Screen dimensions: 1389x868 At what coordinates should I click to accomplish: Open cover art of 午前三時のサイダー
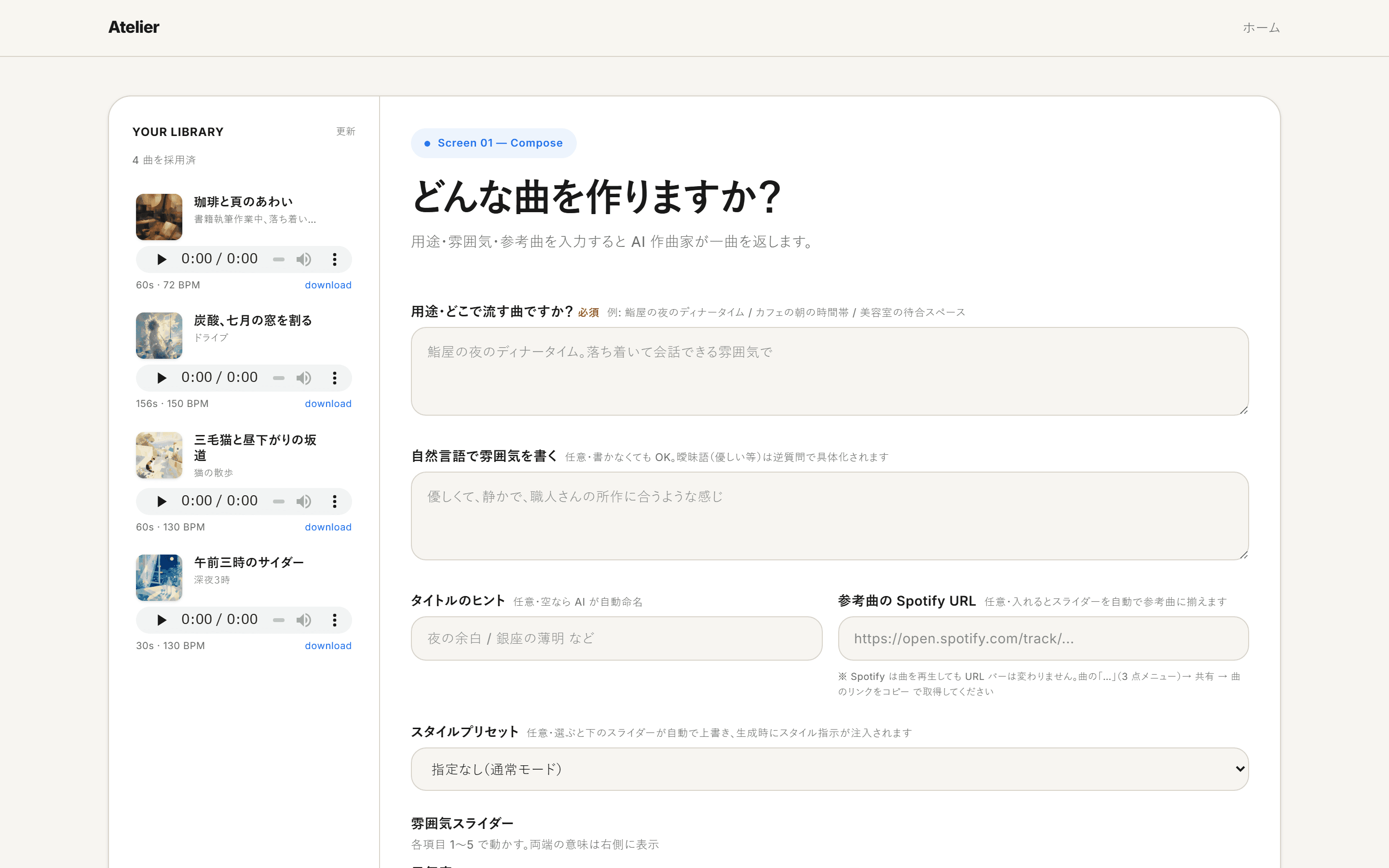pyautogui.click(x=159, y=578)
